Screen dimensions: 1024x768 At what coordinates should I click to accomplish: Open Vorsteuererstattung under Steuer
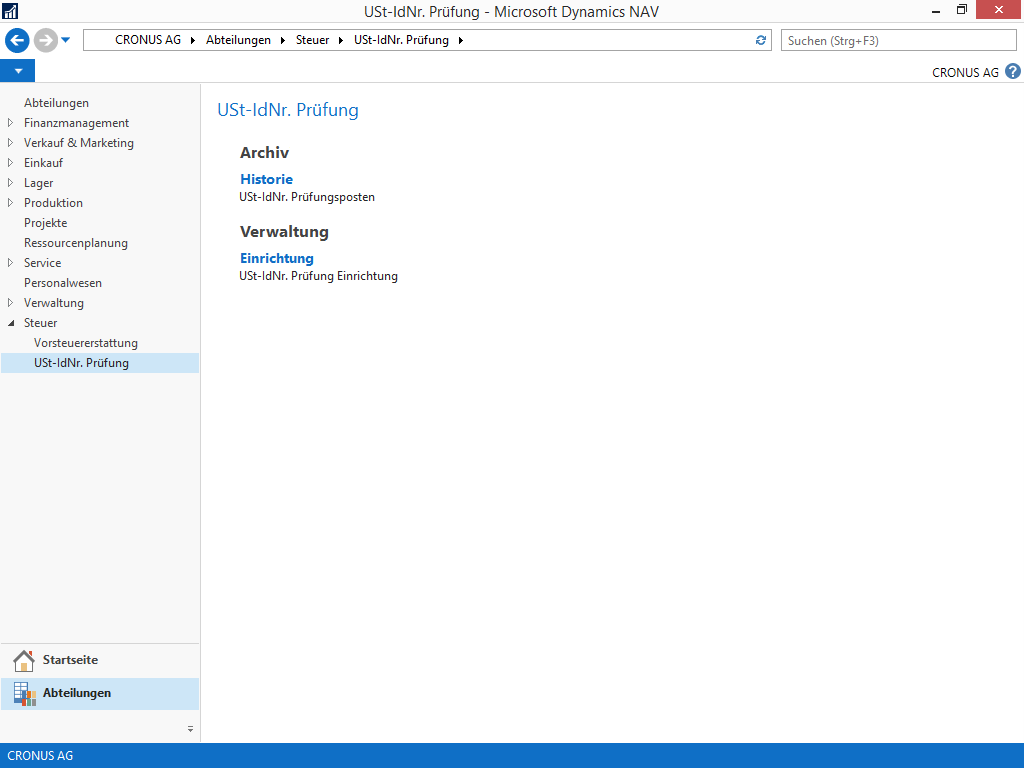coord(86,343)
